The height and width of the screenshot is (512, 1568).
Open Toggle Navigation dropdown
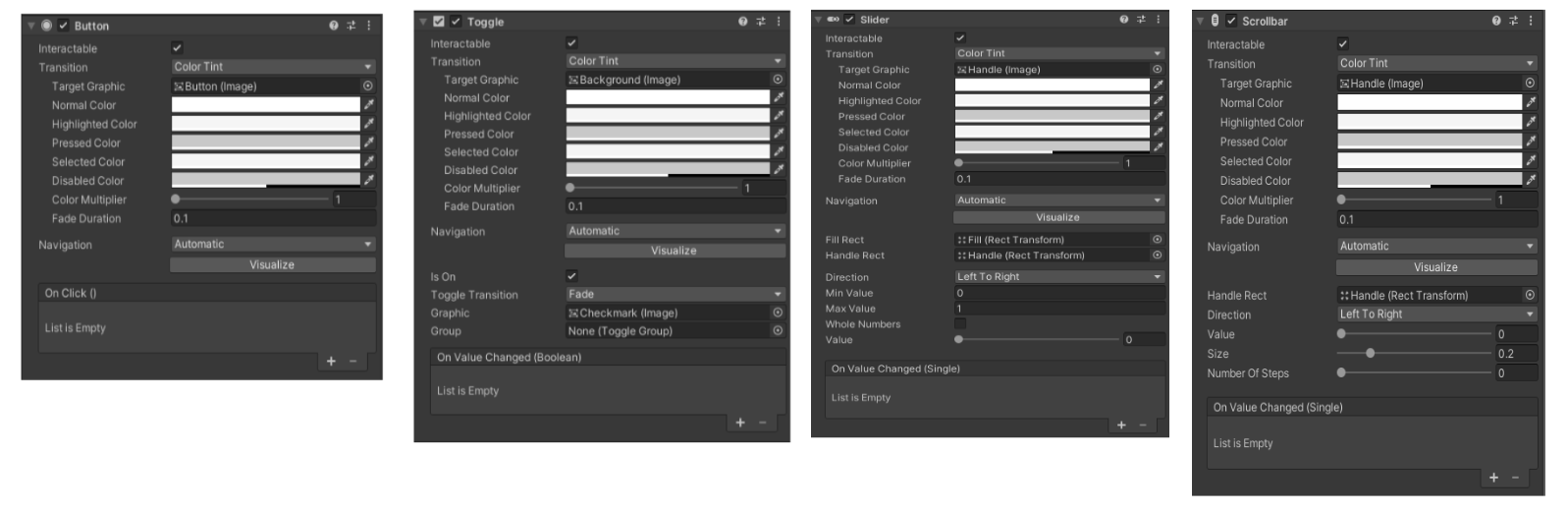676,231
